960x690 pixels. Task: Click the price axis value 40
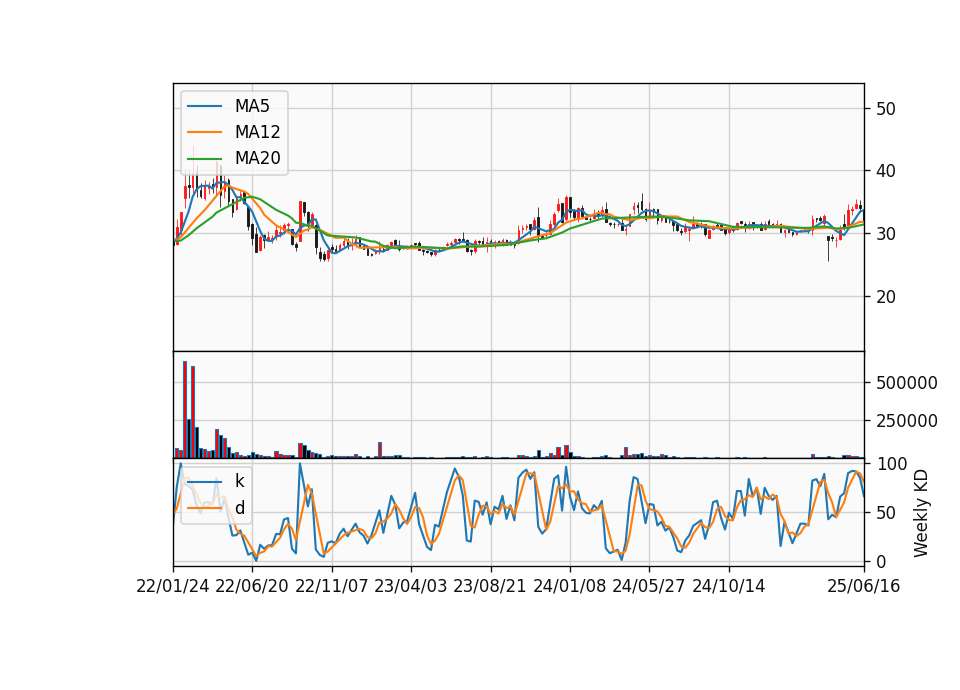tap(886, 171)
